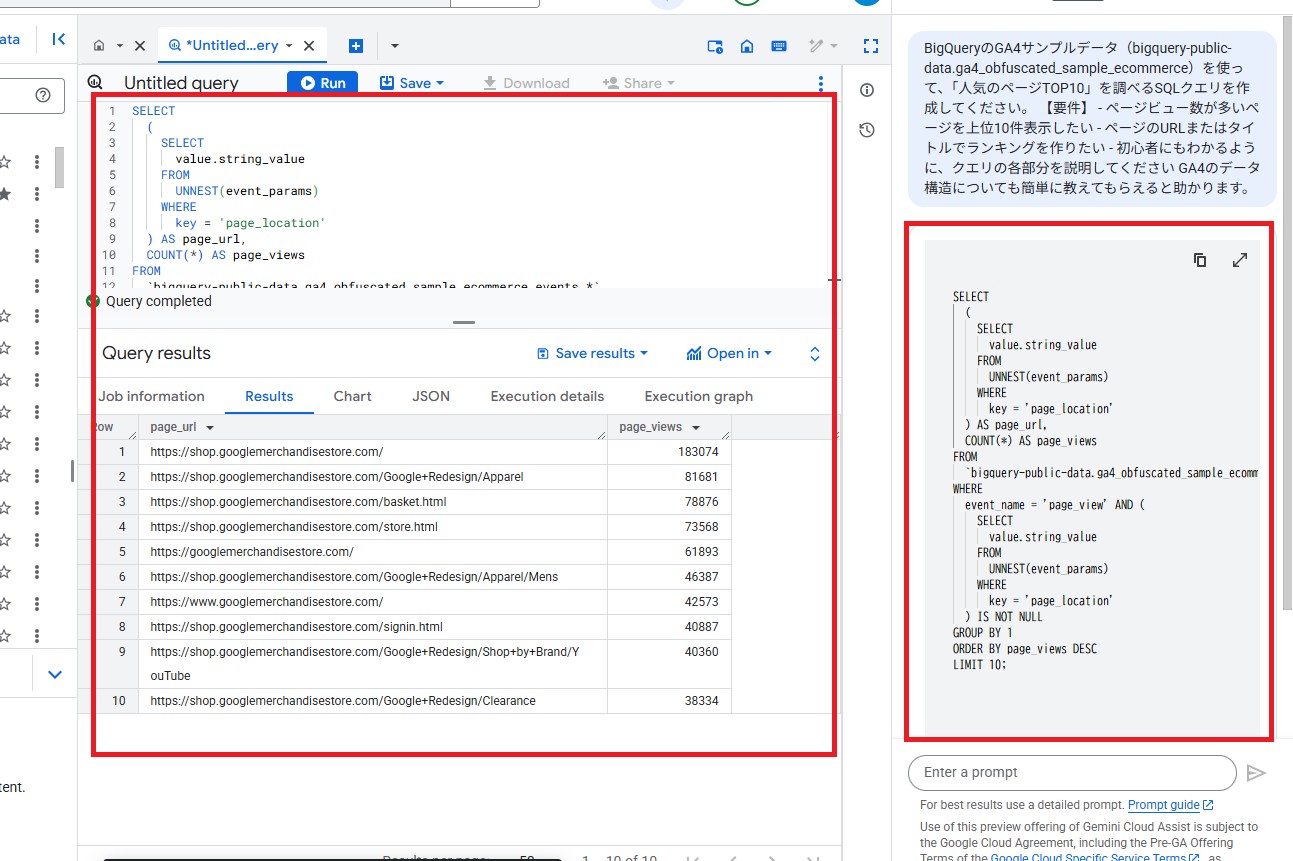The width and height of the screenshot is (1293, 861).
Task: Close the Untitled query tab
Action: [308, 46]
